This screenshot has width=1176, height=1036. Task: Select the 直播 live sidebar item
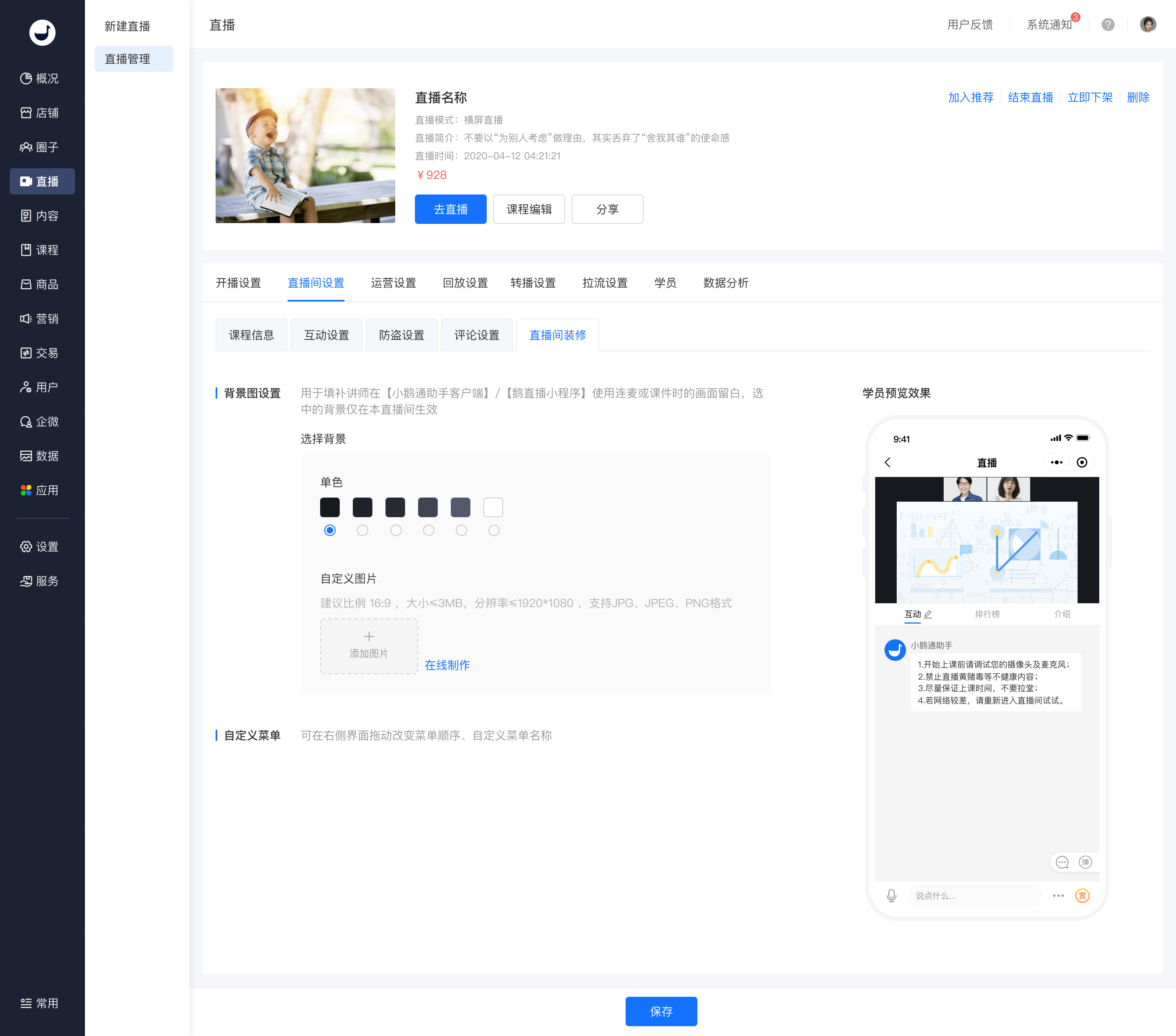point(42,181)
